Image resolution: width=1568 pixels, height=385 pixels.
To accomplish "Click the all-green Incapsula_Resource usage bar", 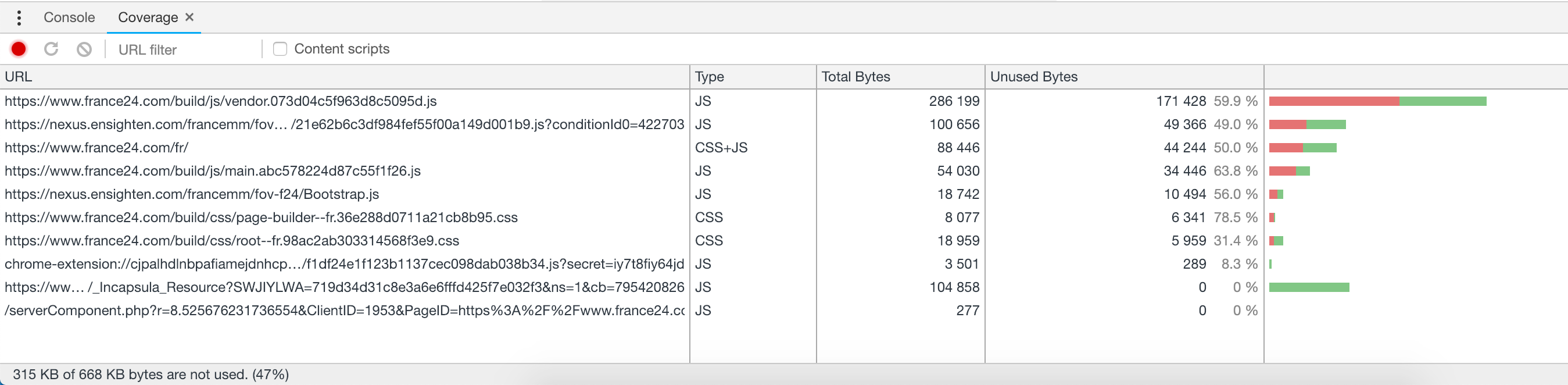I will (1309, 287).
